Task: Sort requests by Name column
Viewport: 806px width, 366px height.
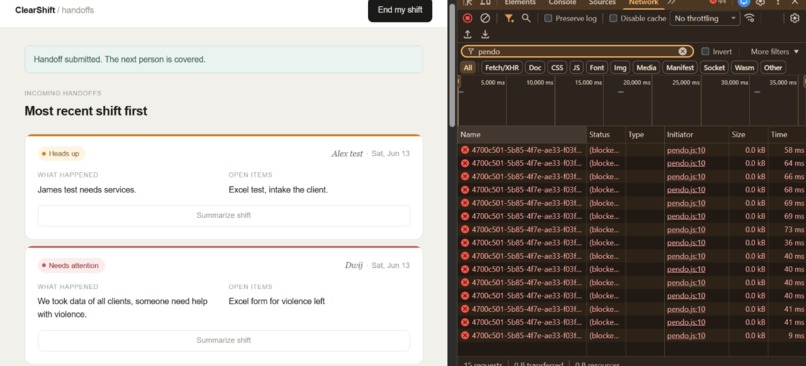Action: click(x=522, y=135)
